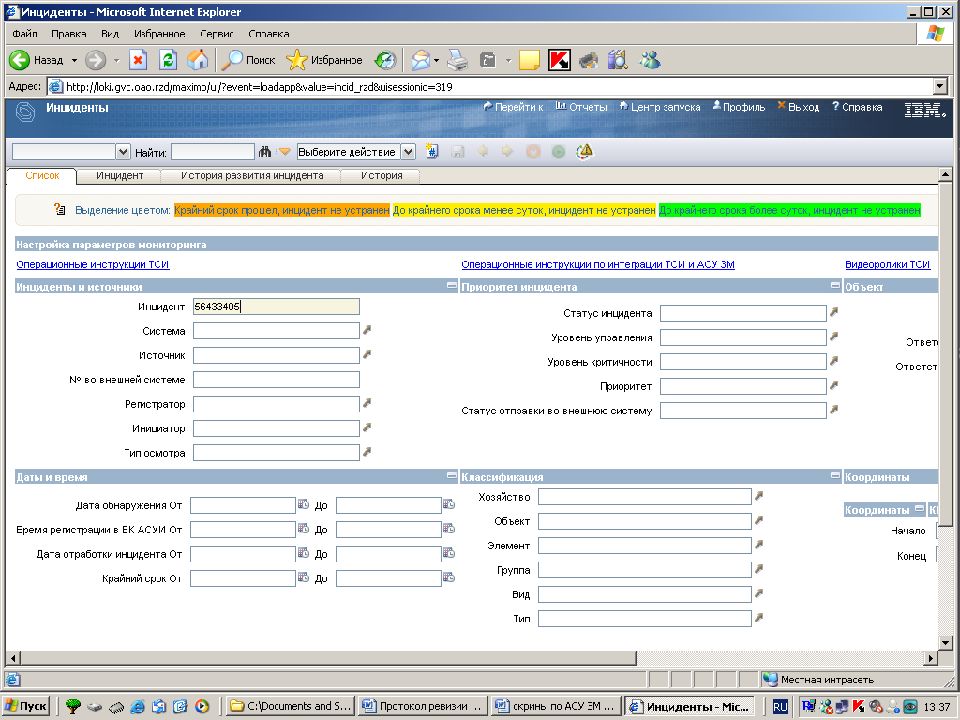This screenshot has width=960, height=720.
Task: Collapse the Классификация section
Action: coord(835,476)
